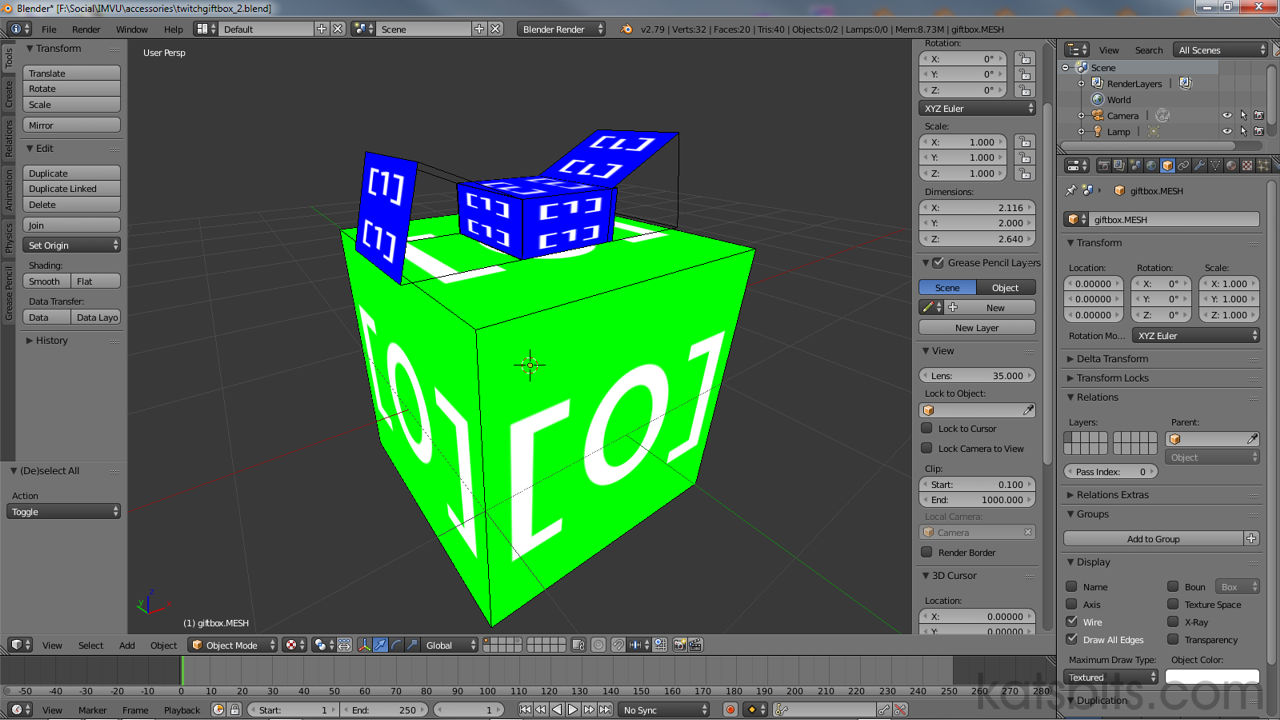The width and height of the screenshot is (1280, 720).
Task: Click the OpenGL render image camera icon
Action: pyautogui.click(x=679, y=645)
